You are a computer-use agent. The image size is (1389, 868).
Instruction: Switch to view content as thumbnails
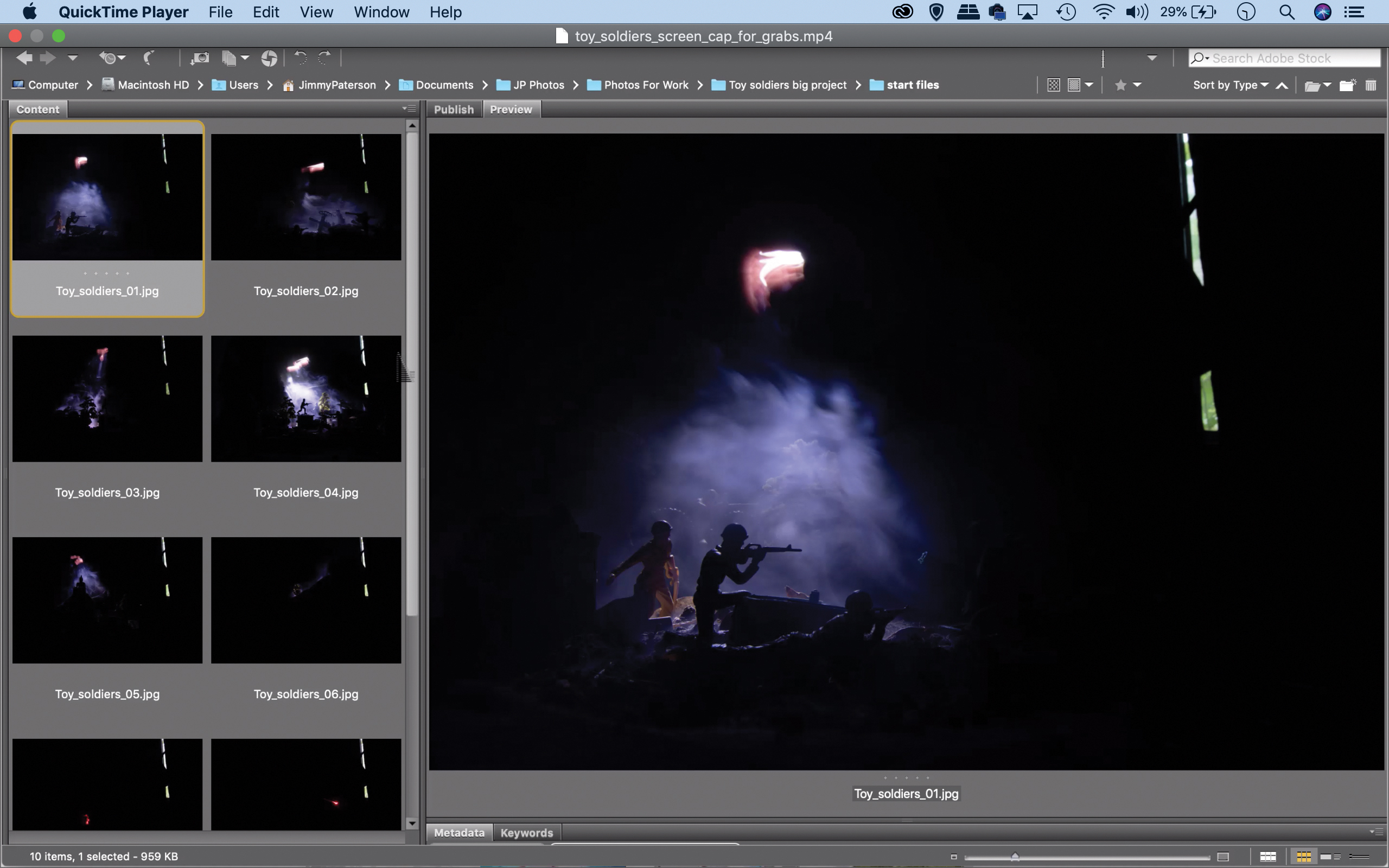[x=1303, y=857]
